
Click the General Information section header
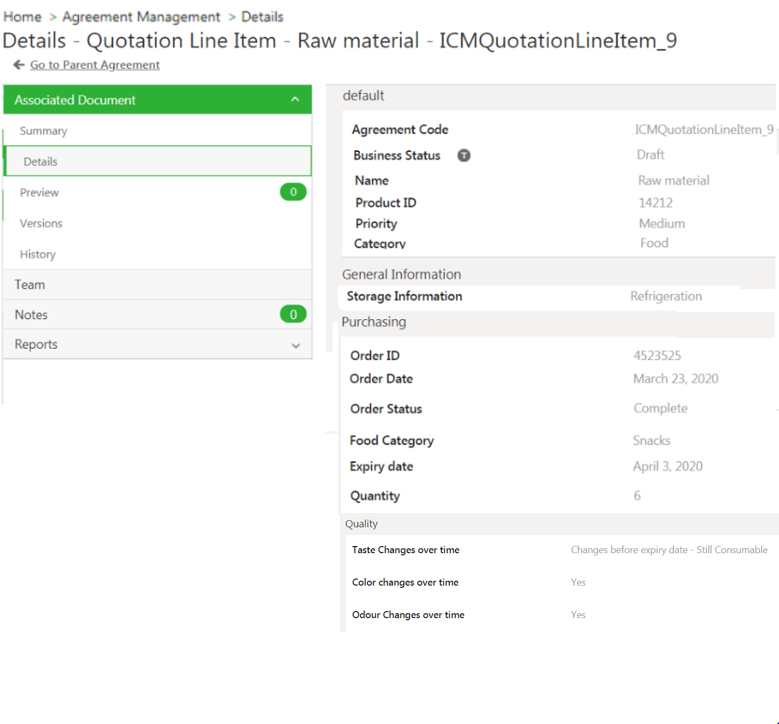pyautogui.click(x=402, y=274)
